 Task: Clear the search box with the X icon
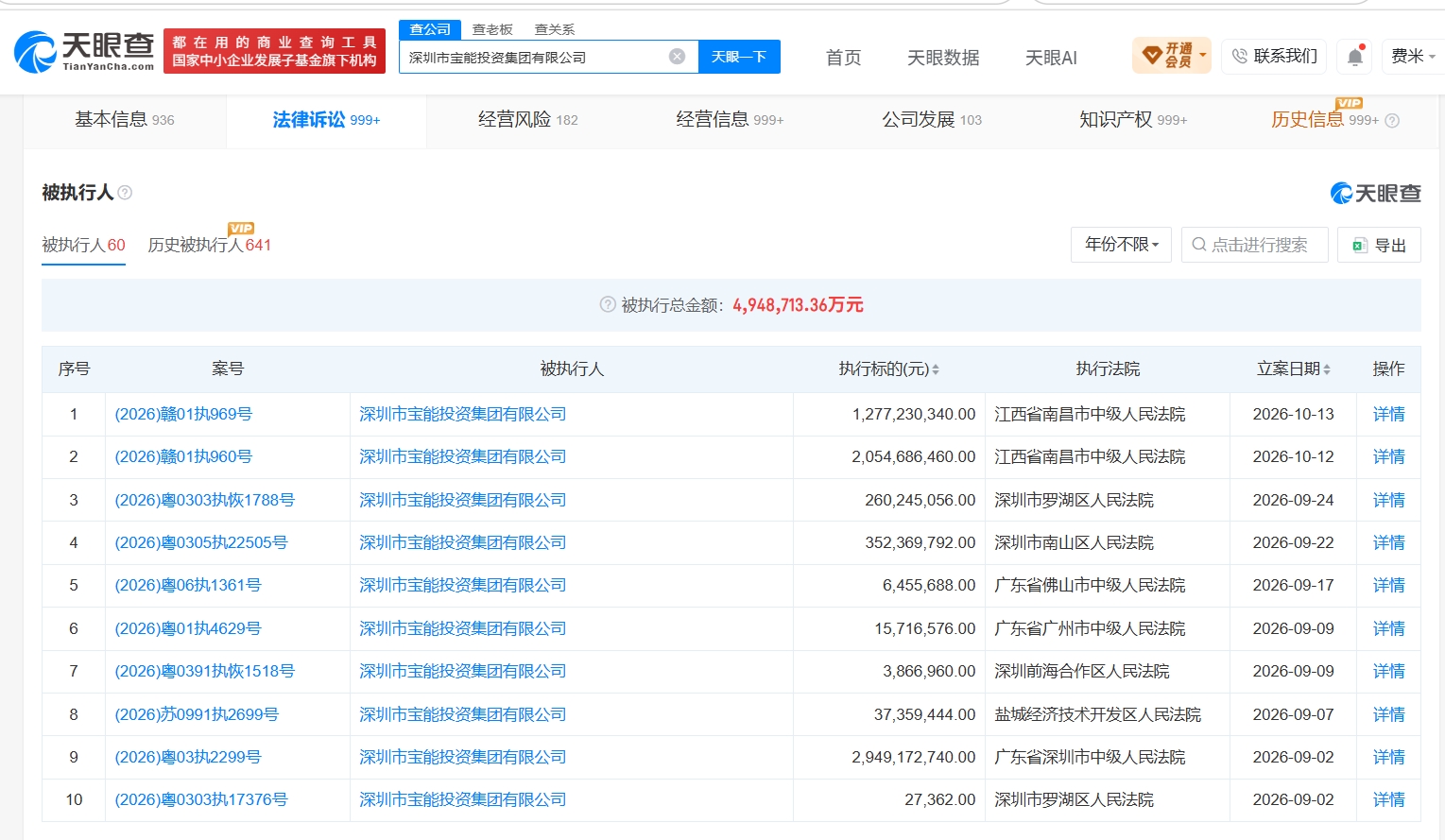677,57
